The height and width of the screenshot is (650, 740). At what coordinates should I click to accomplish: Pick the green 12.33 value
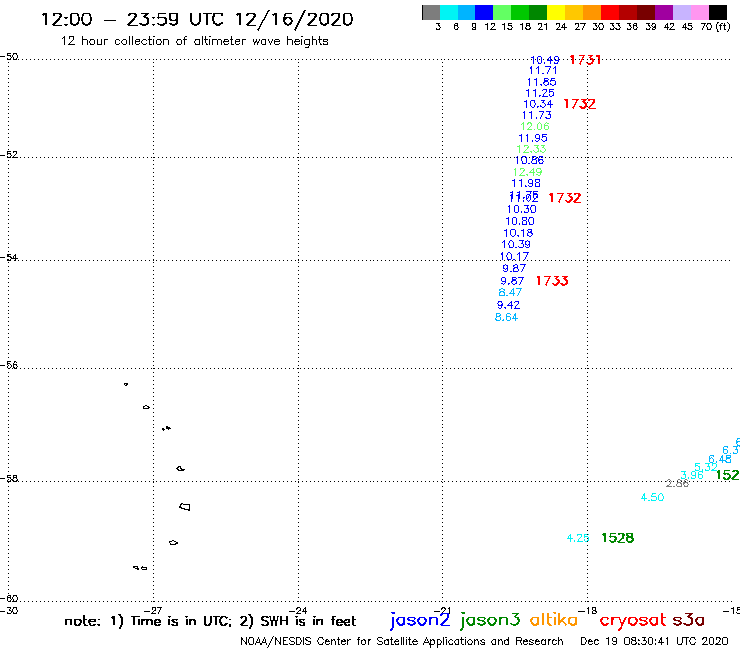[x=531, y=149]
